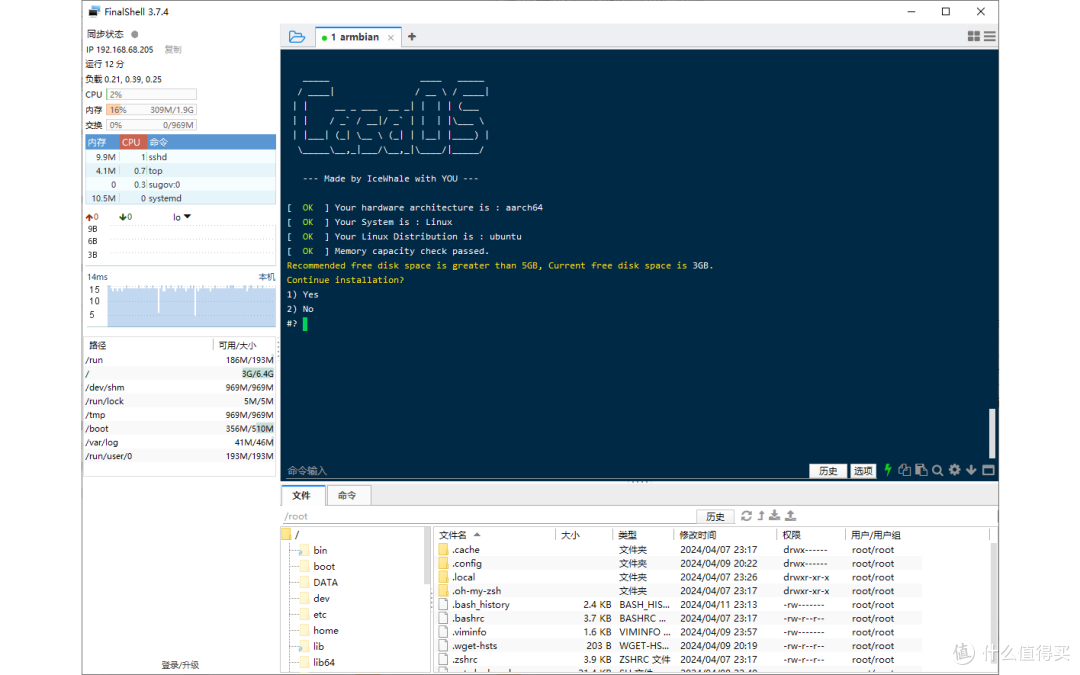Refresh the file list

(746, 515)
